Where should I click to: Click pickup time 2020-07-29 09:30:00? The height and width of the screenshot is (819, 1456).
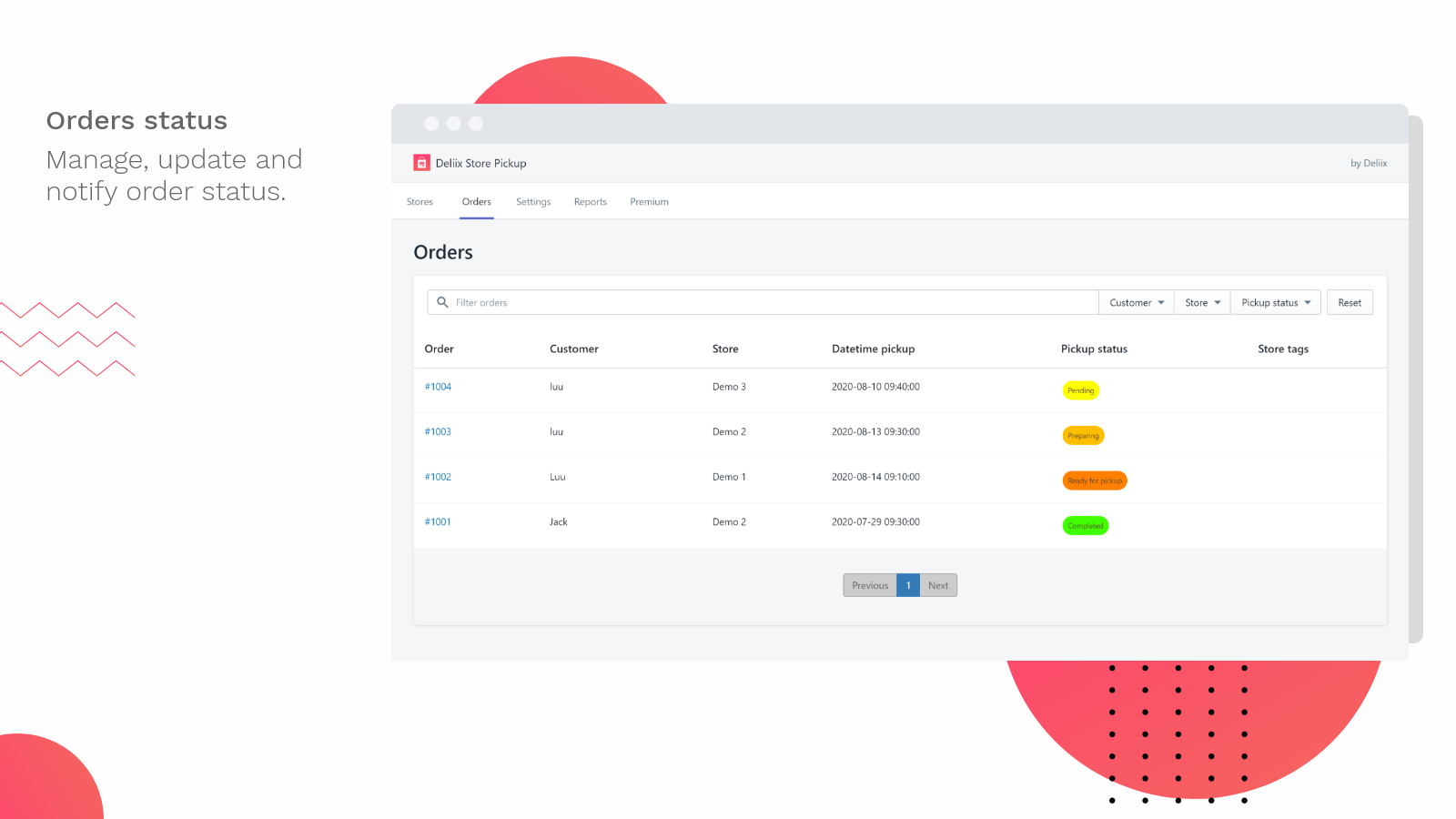click(875, 522)
